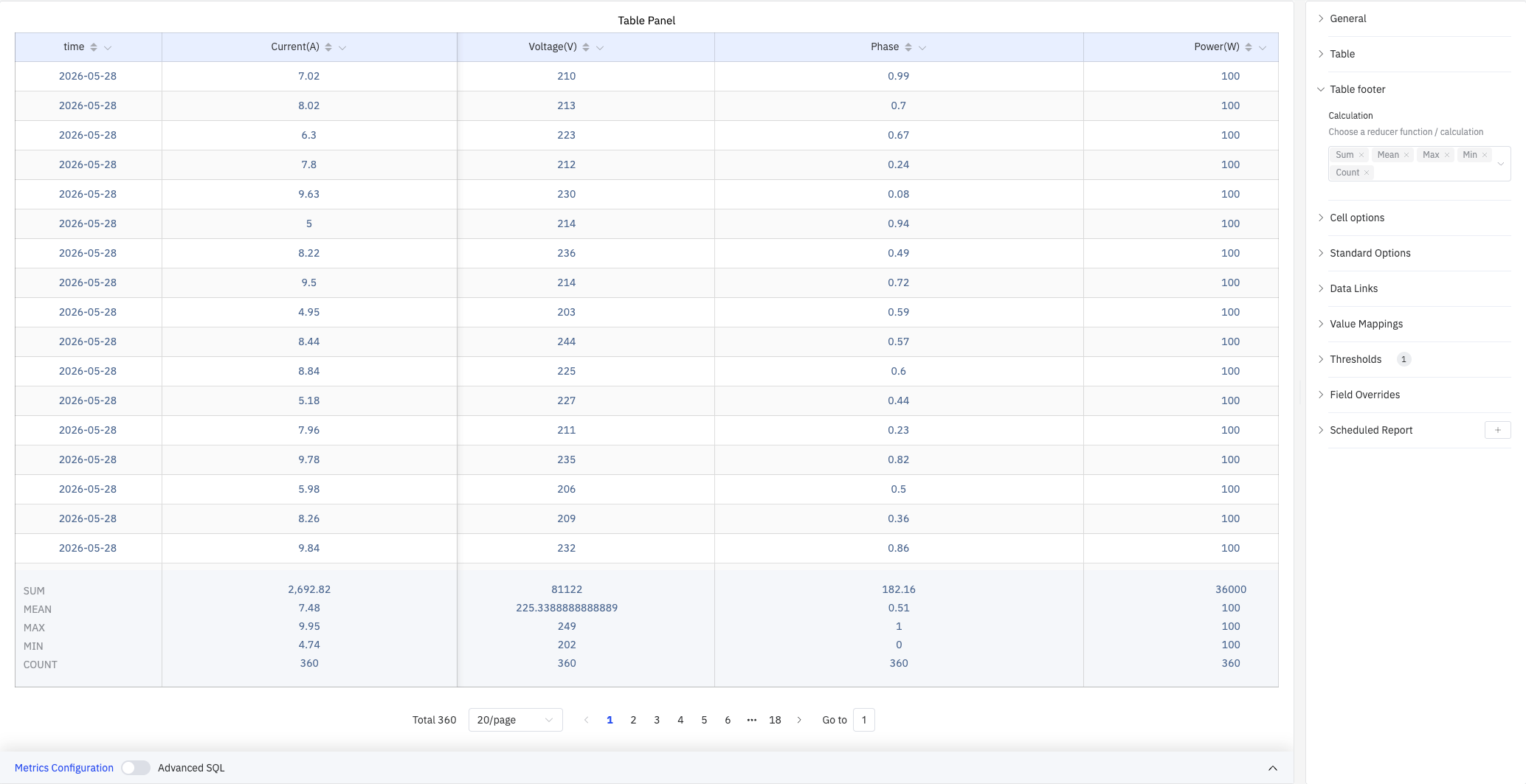This screenshot has width=1526, height=784.
Task: Click the phase cell 0.99
Action: (899, 76)
